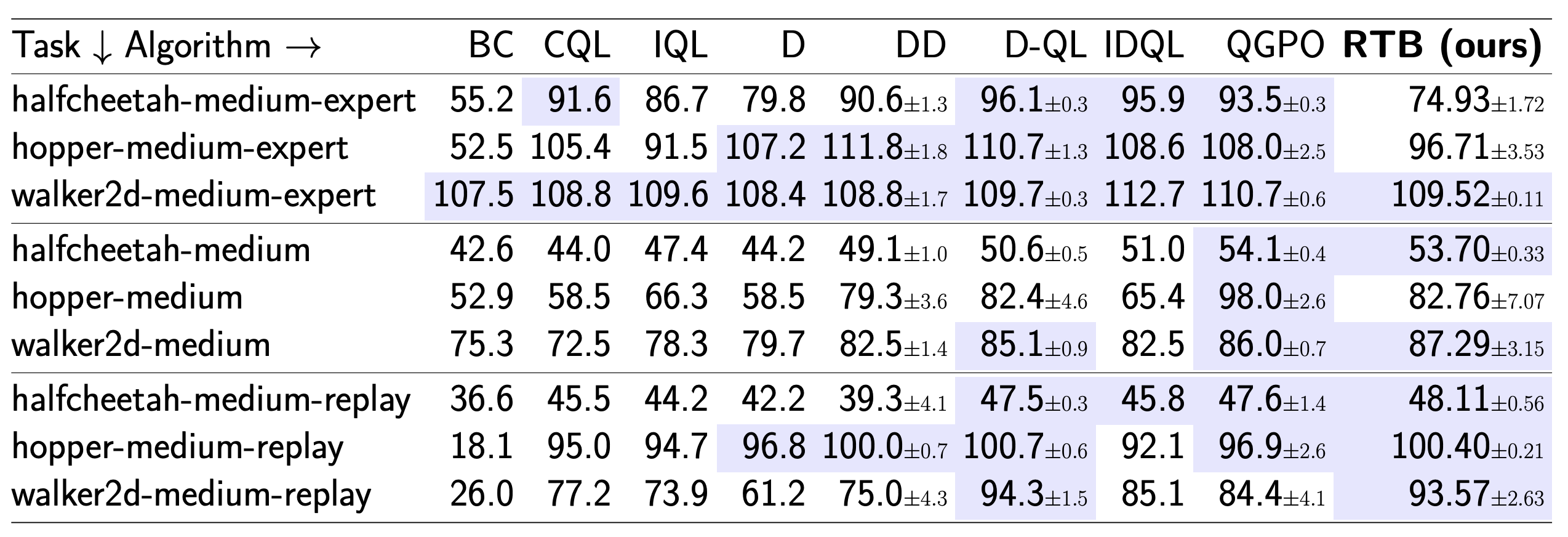Select the 84.4±4.1 QGPO value
The image size is (1568, 537).
tap(1272, 495)
